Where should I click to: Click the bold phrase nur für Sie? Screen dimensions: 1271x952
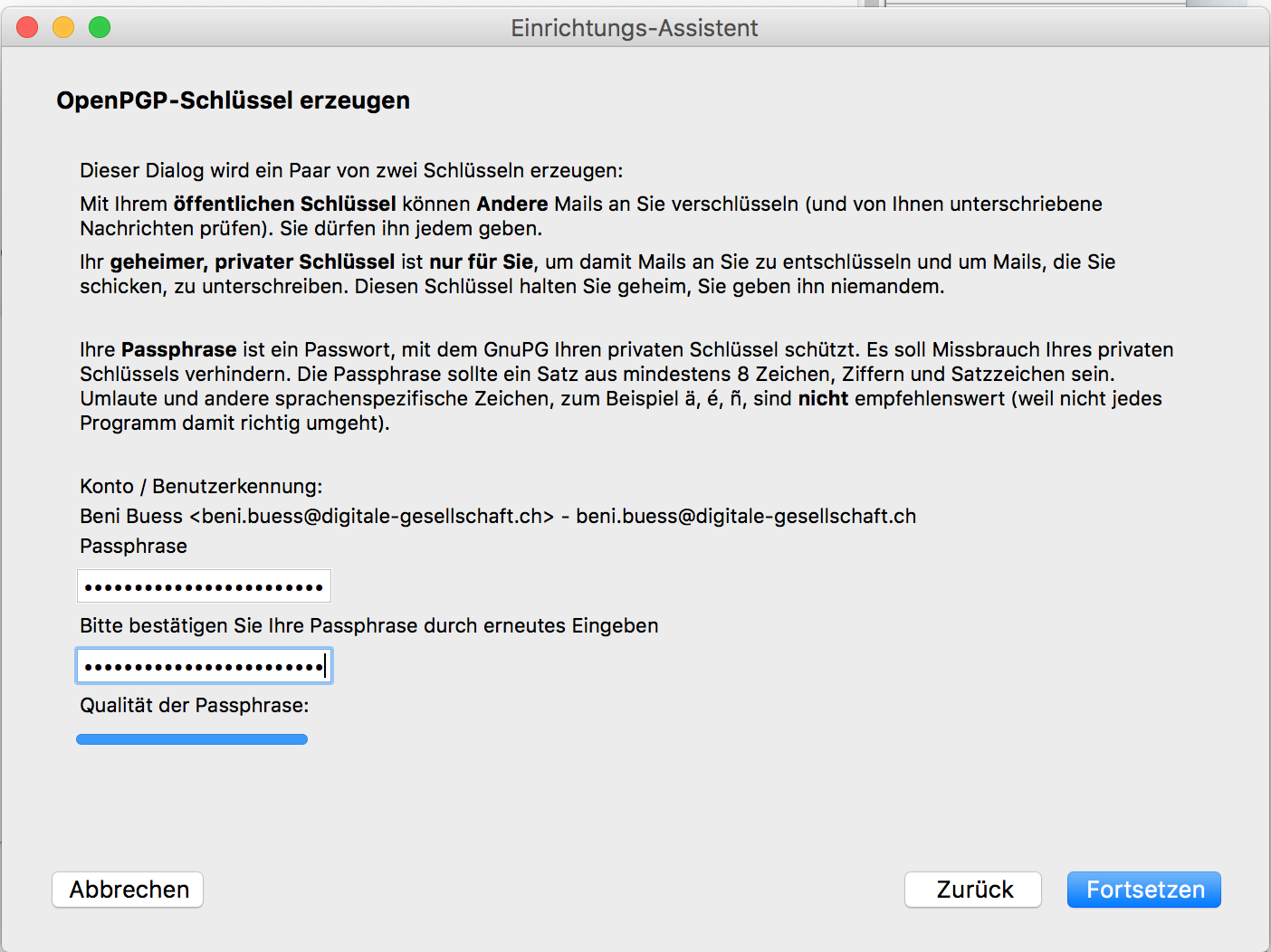[482, 262]
